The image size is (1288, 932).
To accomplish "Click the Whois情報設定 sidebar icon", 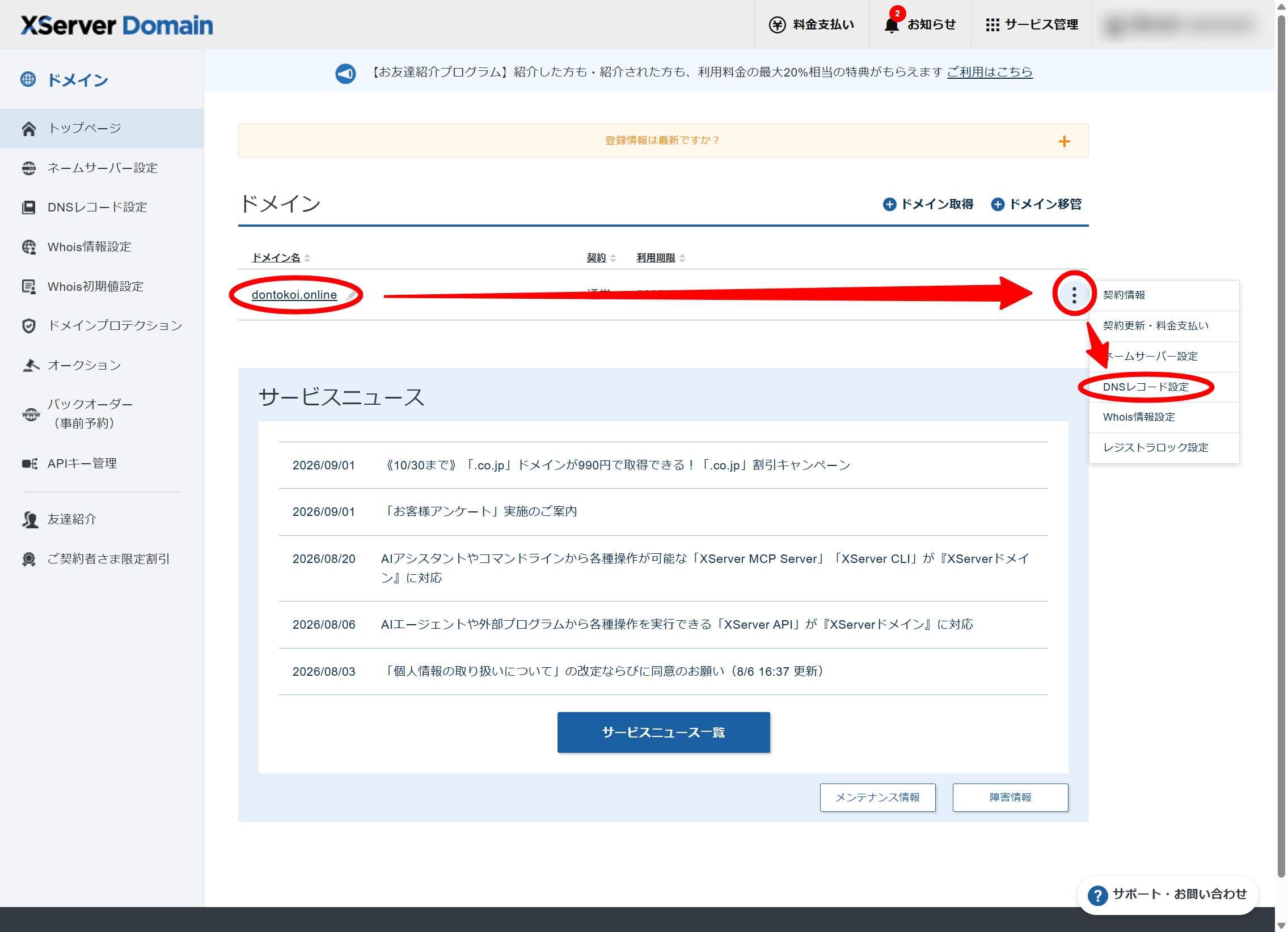I will [29, 247].
